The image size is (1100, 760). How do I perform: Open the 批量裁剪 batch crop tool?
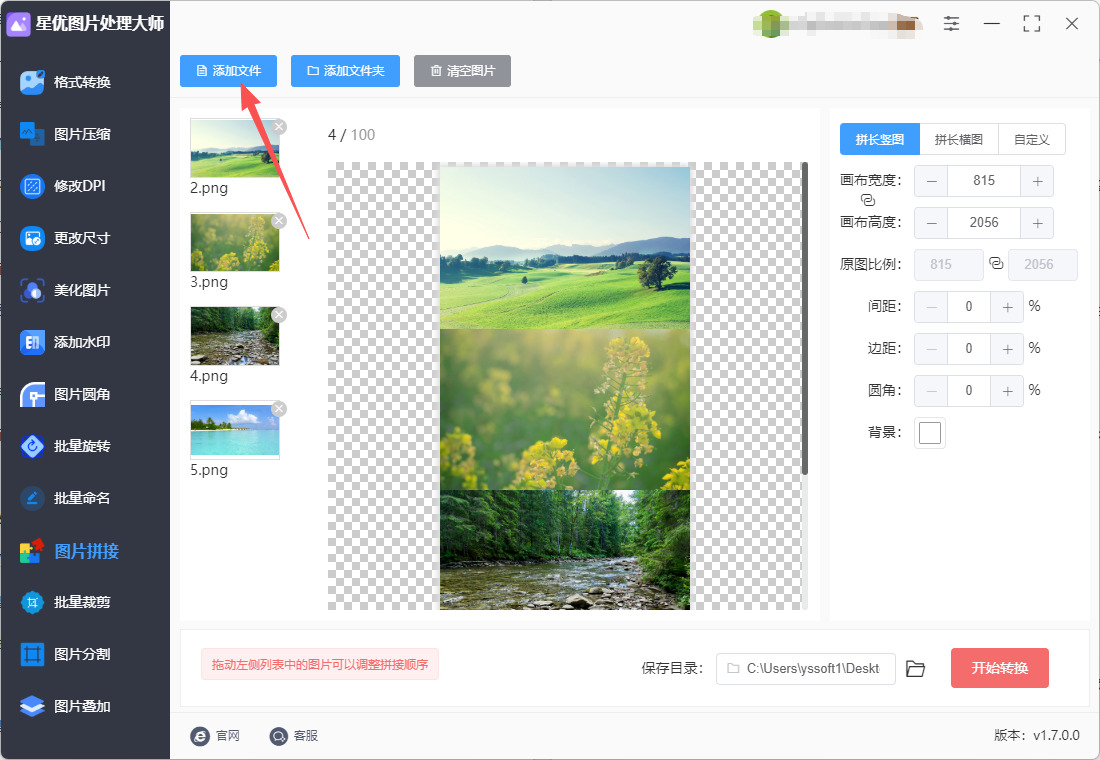(66, 602)
